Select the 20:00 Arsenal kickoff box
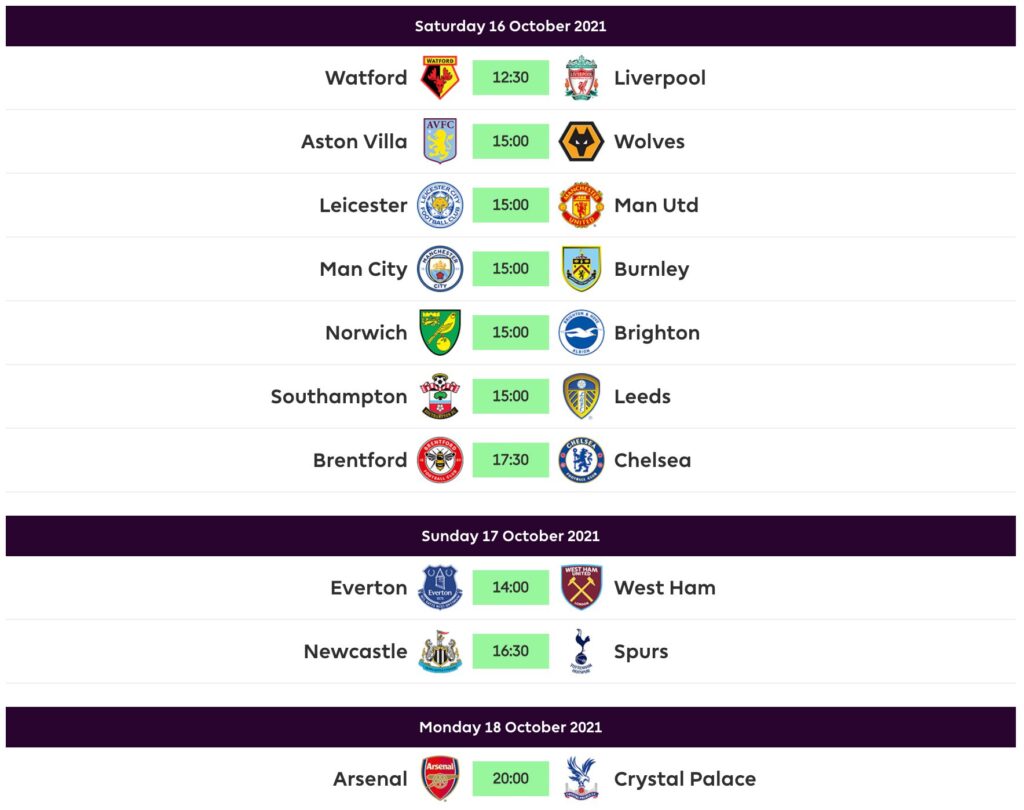 (510, 779)
